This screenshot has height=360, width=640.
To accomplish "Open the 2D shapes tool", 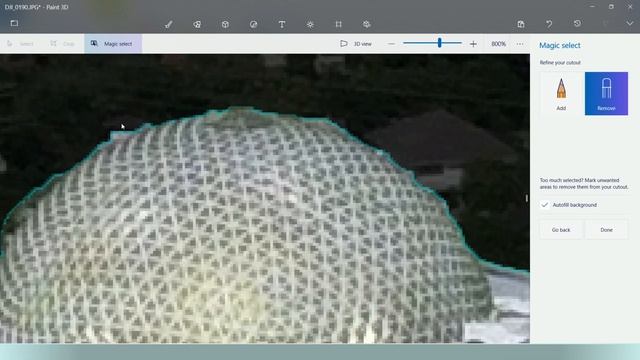I will [x=197, y=24].
